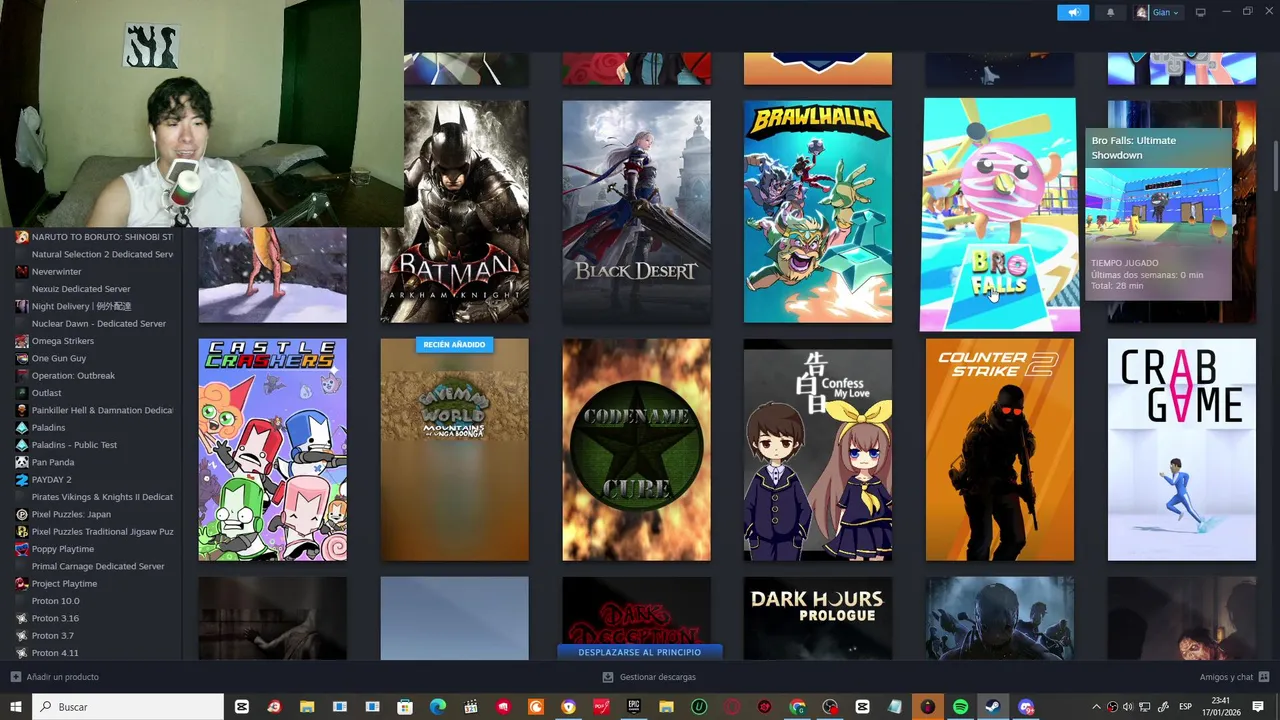This screenshot has width=1280, height=720.
Task: Click the Outlast icon in the sidebar
Action: pos(22,393)
